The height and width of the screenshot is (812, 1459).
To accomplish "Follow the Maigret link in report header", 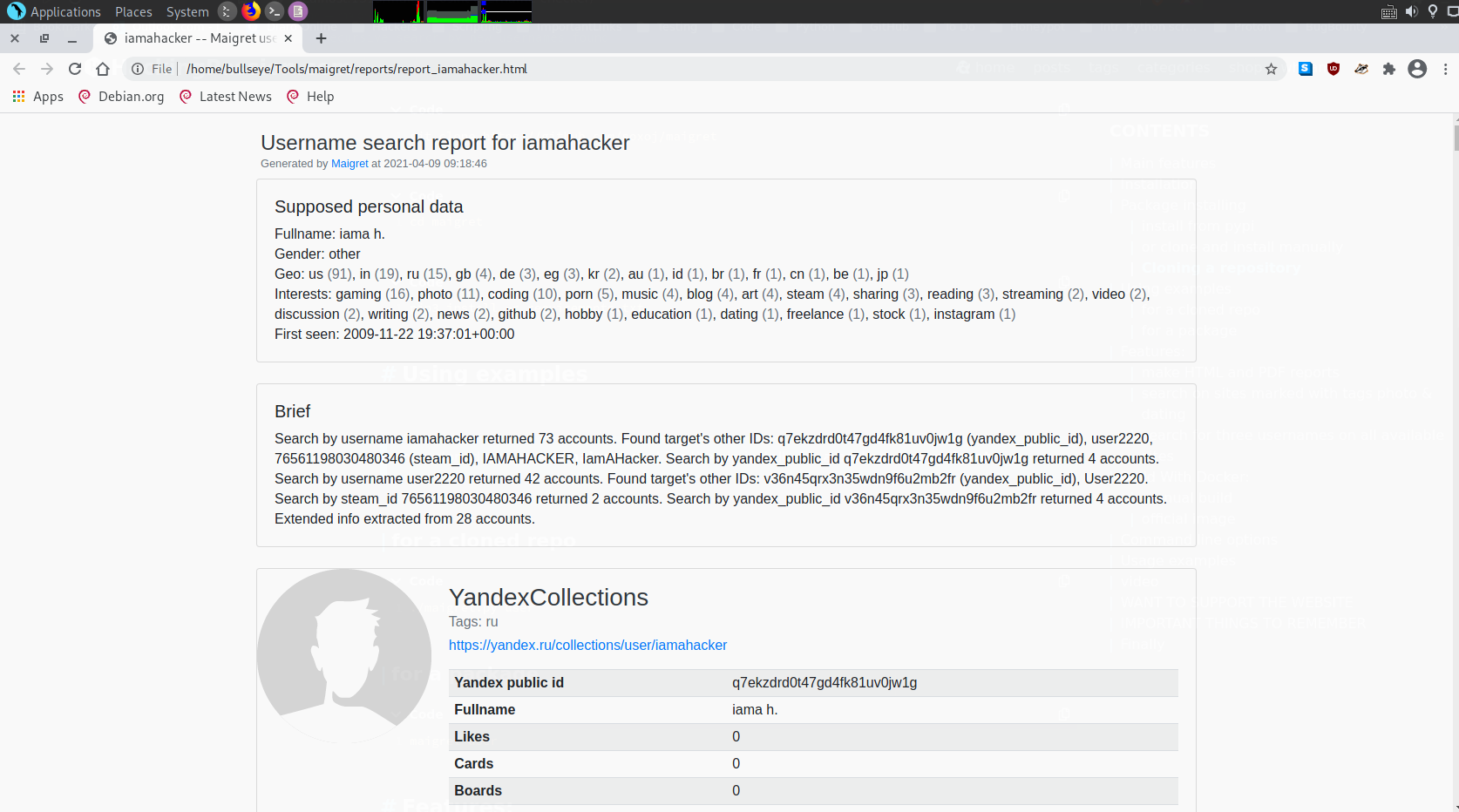I will tap(349, 164).
